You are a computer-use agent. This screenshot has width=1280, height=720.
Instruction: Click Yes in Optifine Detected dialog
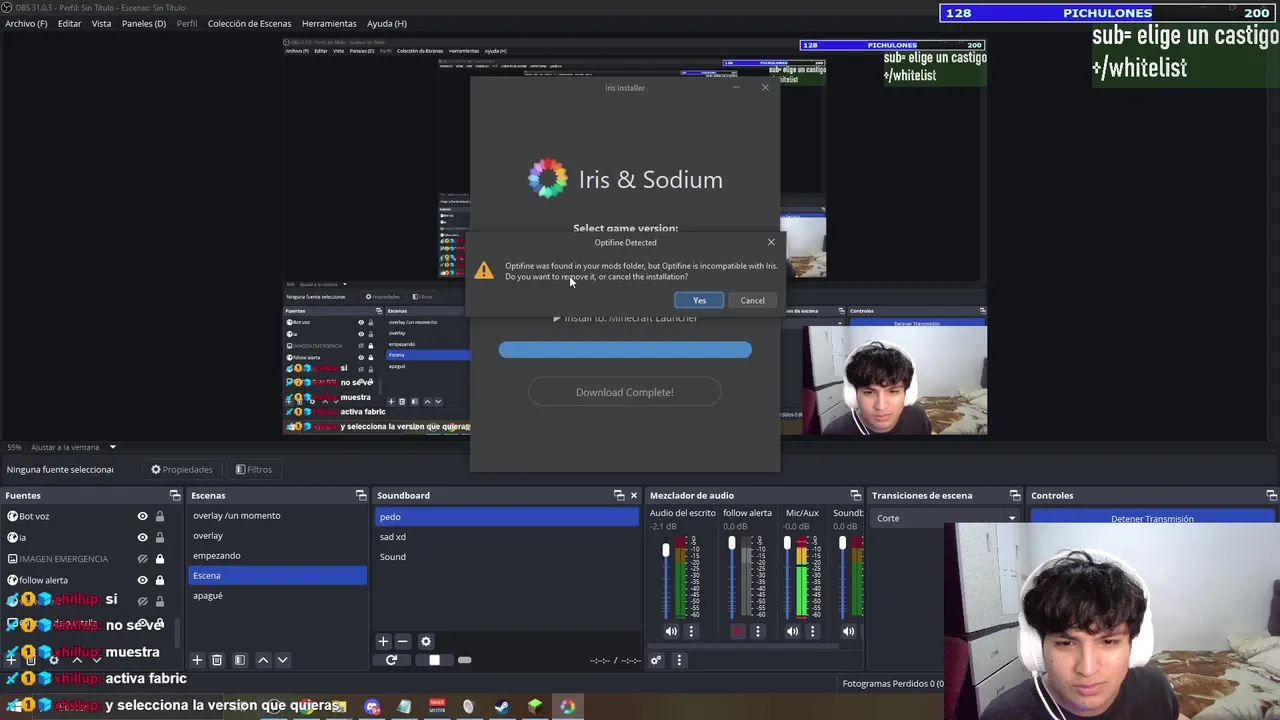click(699, 300)
